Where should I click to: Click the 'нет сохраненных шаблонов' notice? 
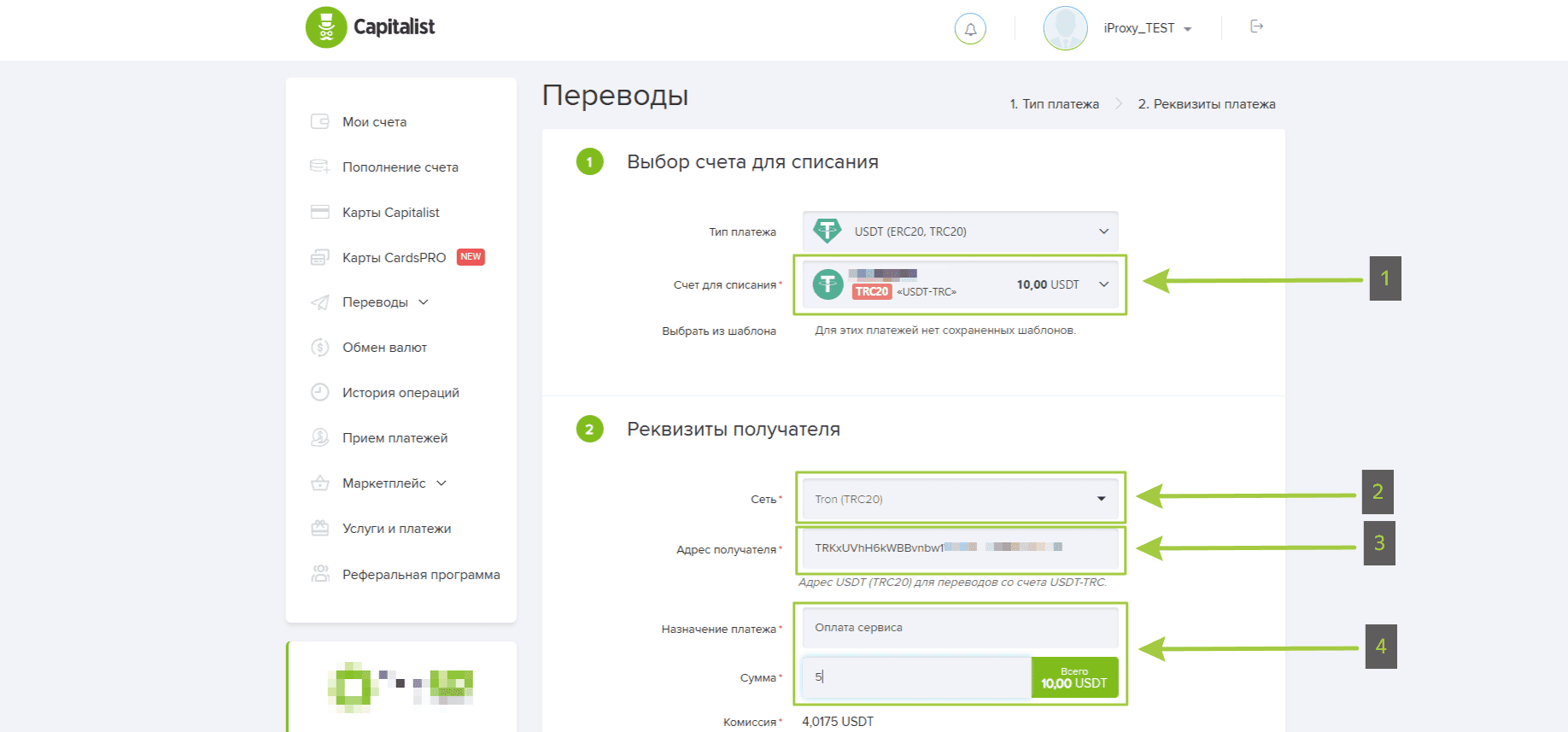pos(945,331)
